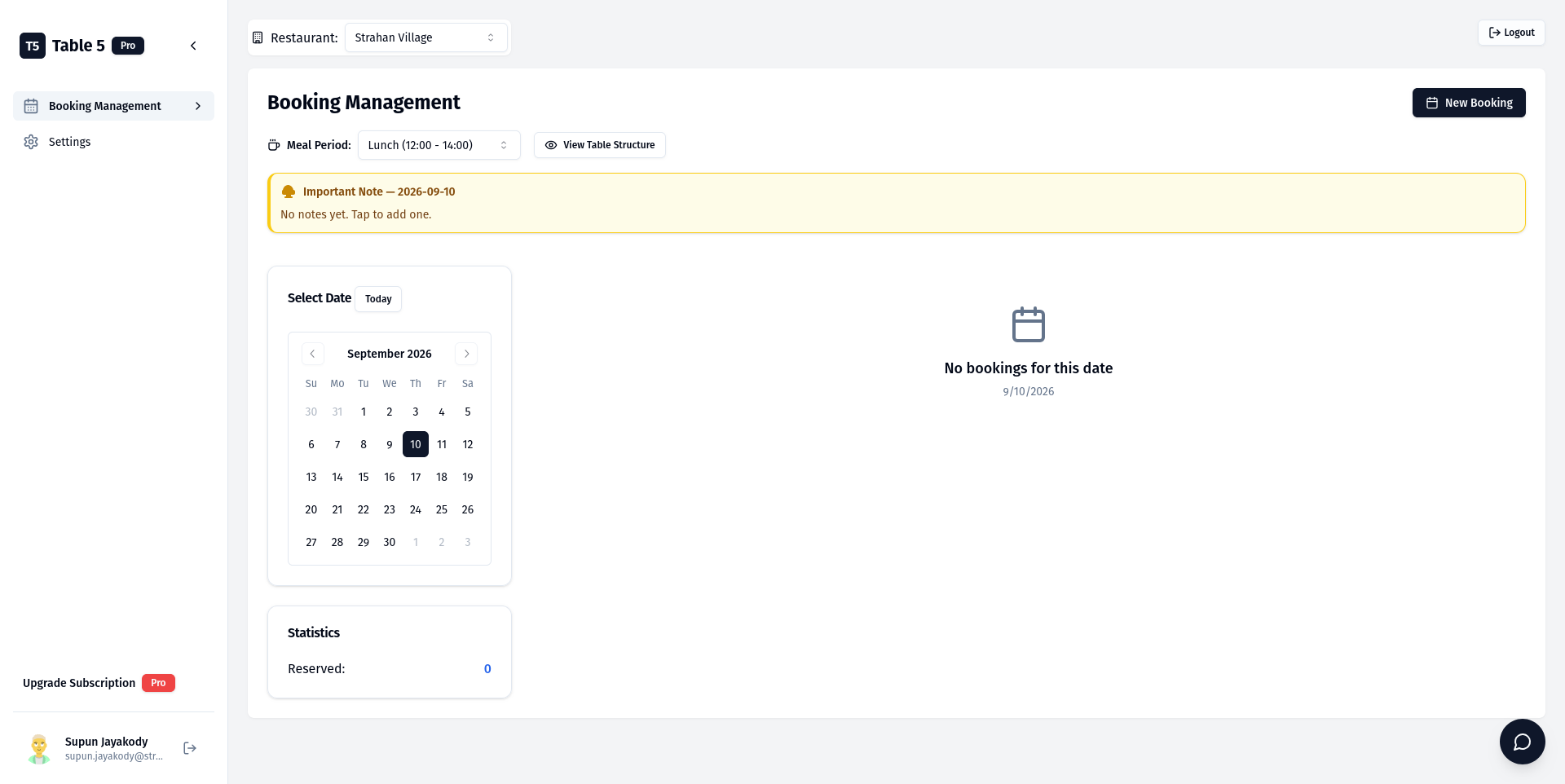1565x784 pixels.
Task: Click the red Pro upgrade badge
Action: 158,683
